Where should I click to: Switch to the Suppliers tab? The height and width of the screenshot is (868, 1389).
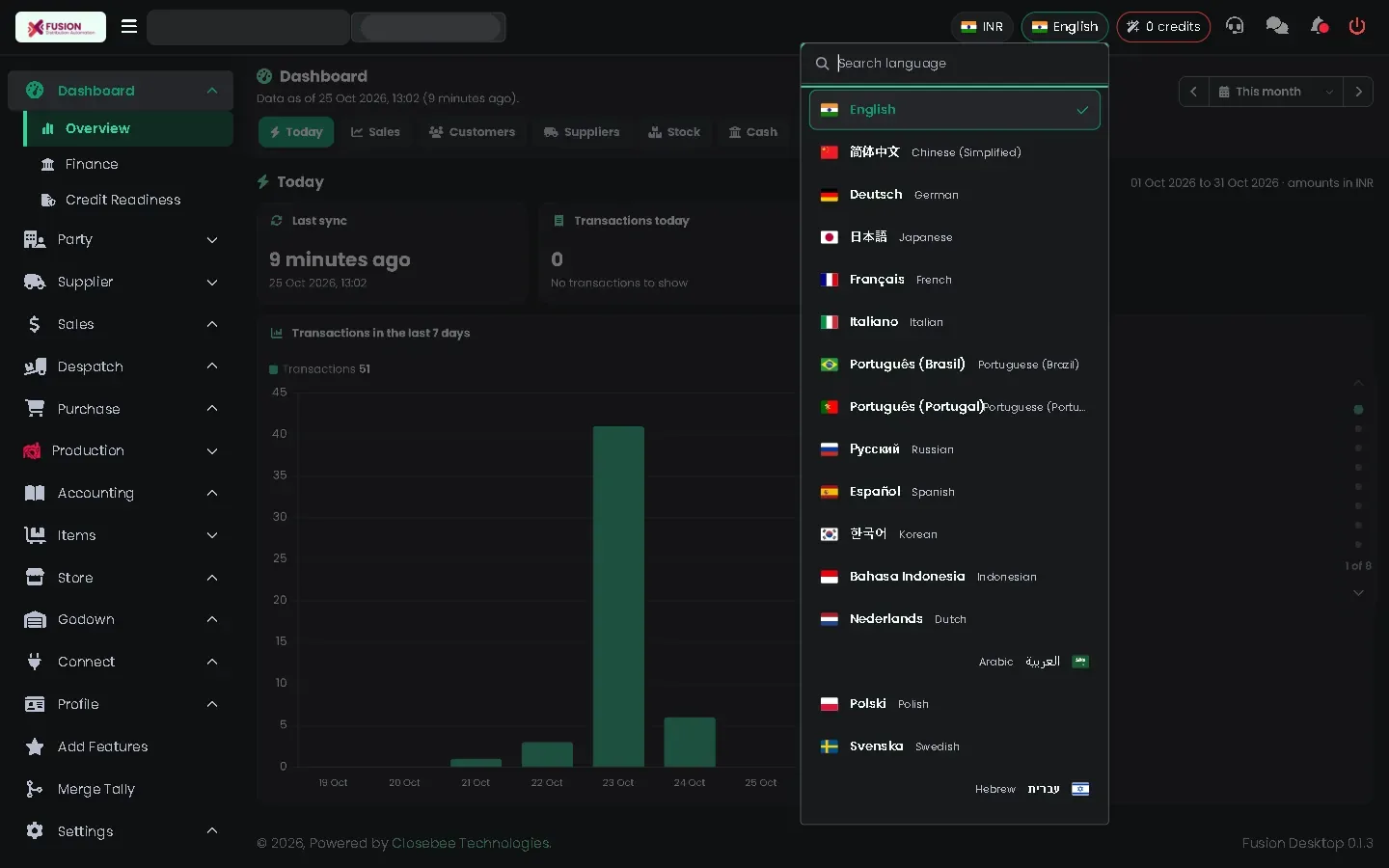click(582, 132)
